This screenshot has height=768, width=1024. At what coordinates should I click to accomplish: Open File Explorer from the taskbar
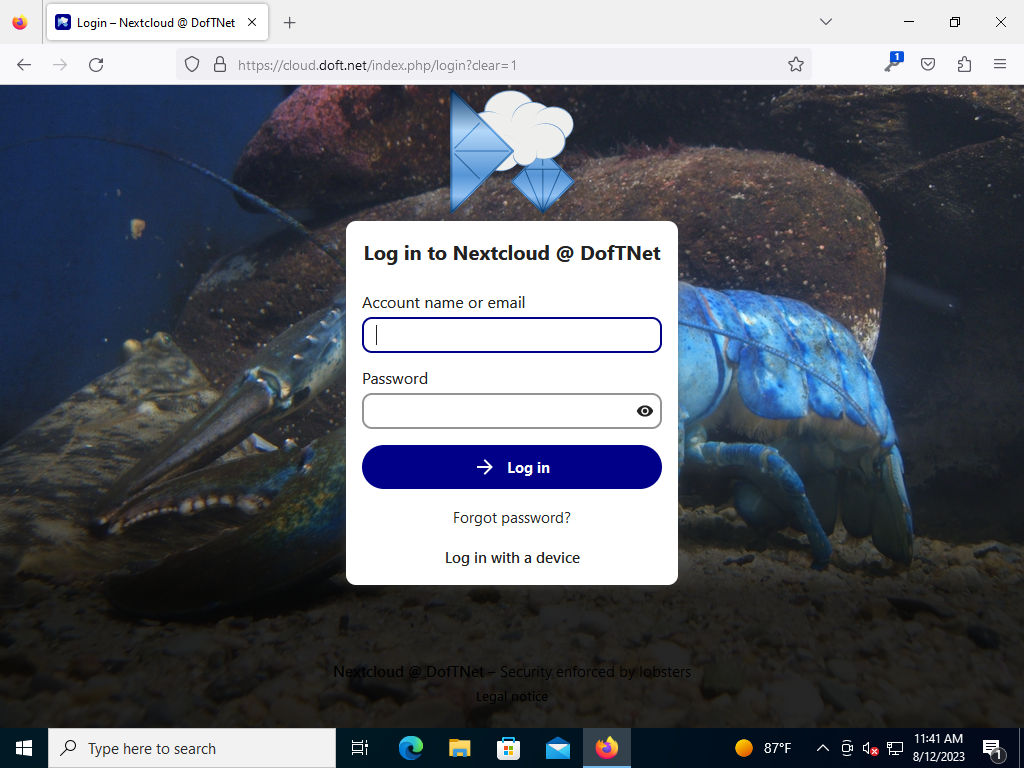[460, 748]
